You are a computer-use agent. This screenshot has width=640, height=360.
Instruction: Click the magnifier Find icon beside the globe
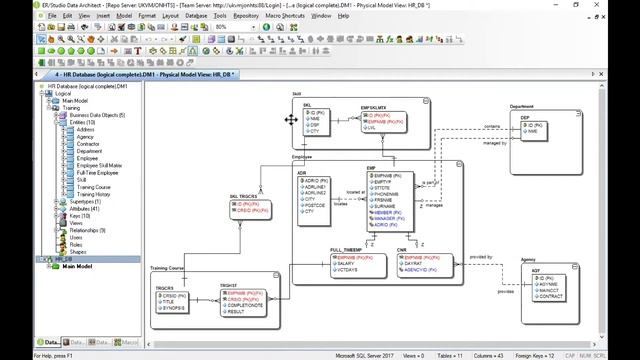click(x=280, y=27)
